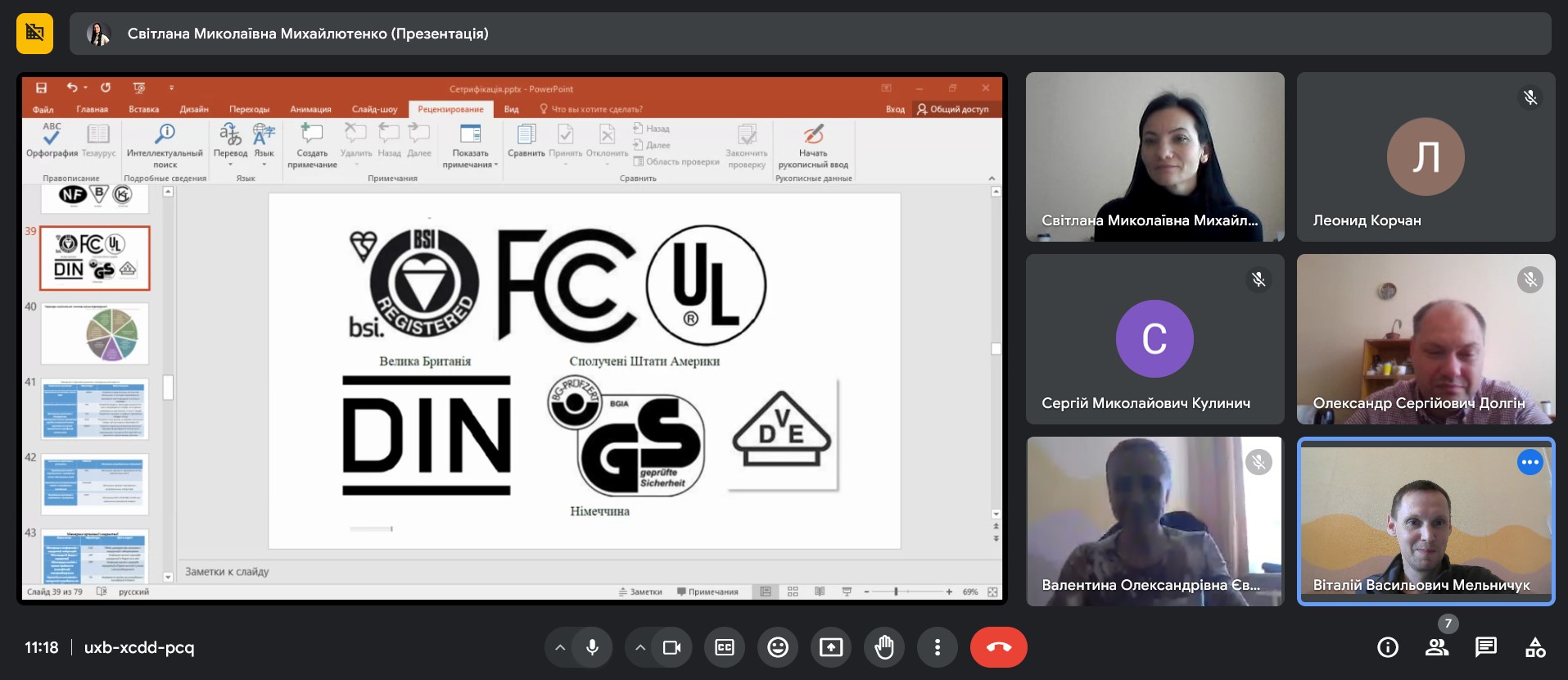1568x680 pixels.
Task: Switch to reading view icon
Action: tap(820, 592)
